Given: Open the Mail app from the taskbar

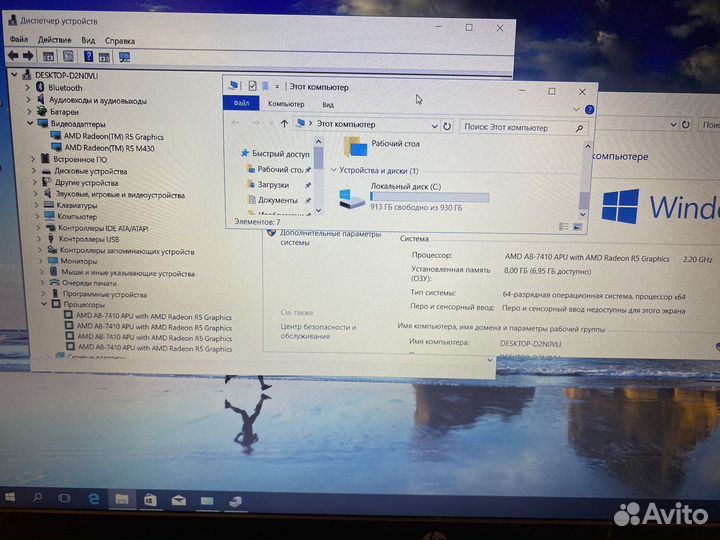Looking at the screenshot, I should click(179, 501).
